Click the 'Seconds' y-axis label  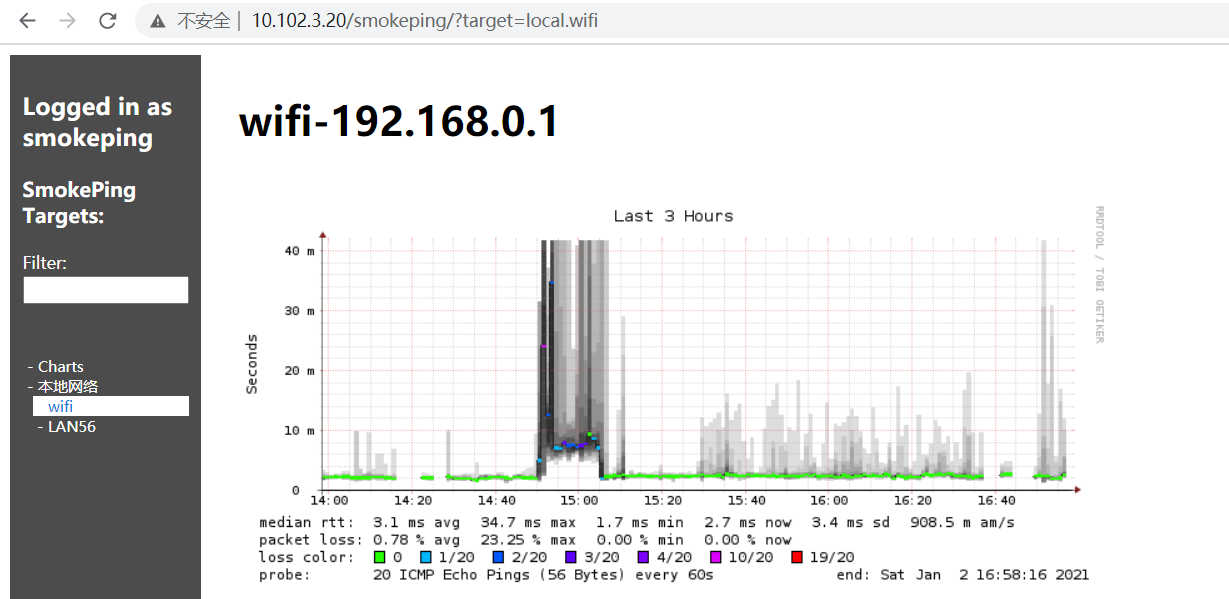tap(252, 364)
